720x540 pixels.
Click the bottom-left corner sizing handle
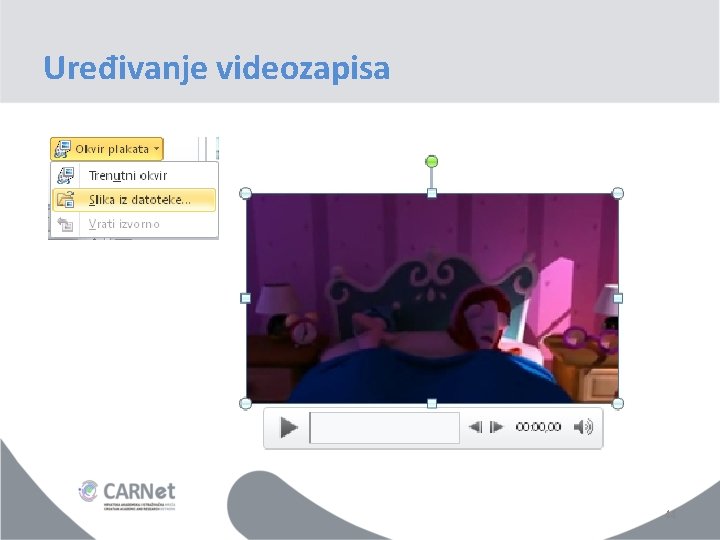[246, 404]
